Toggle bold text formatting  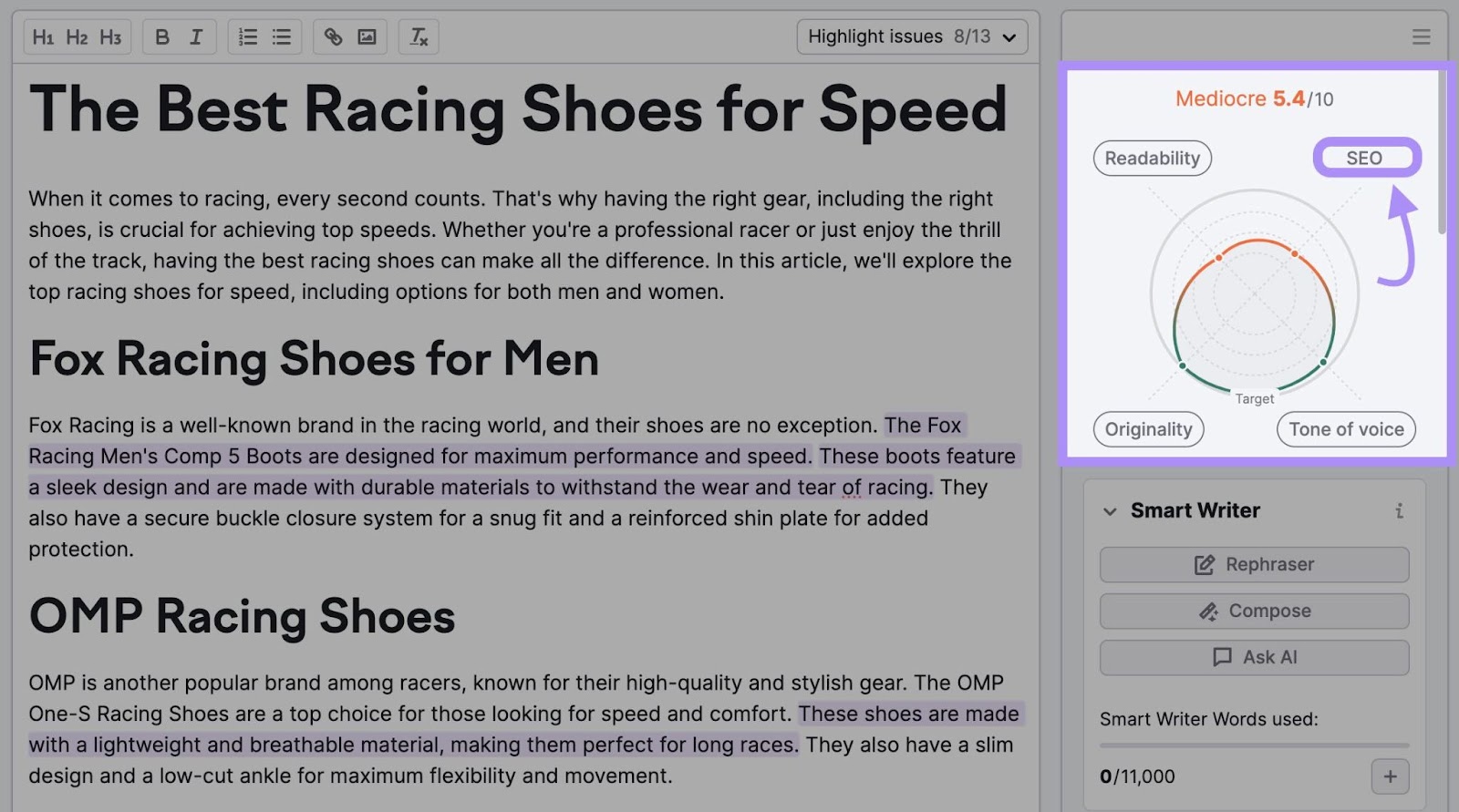tap(162, 37)
